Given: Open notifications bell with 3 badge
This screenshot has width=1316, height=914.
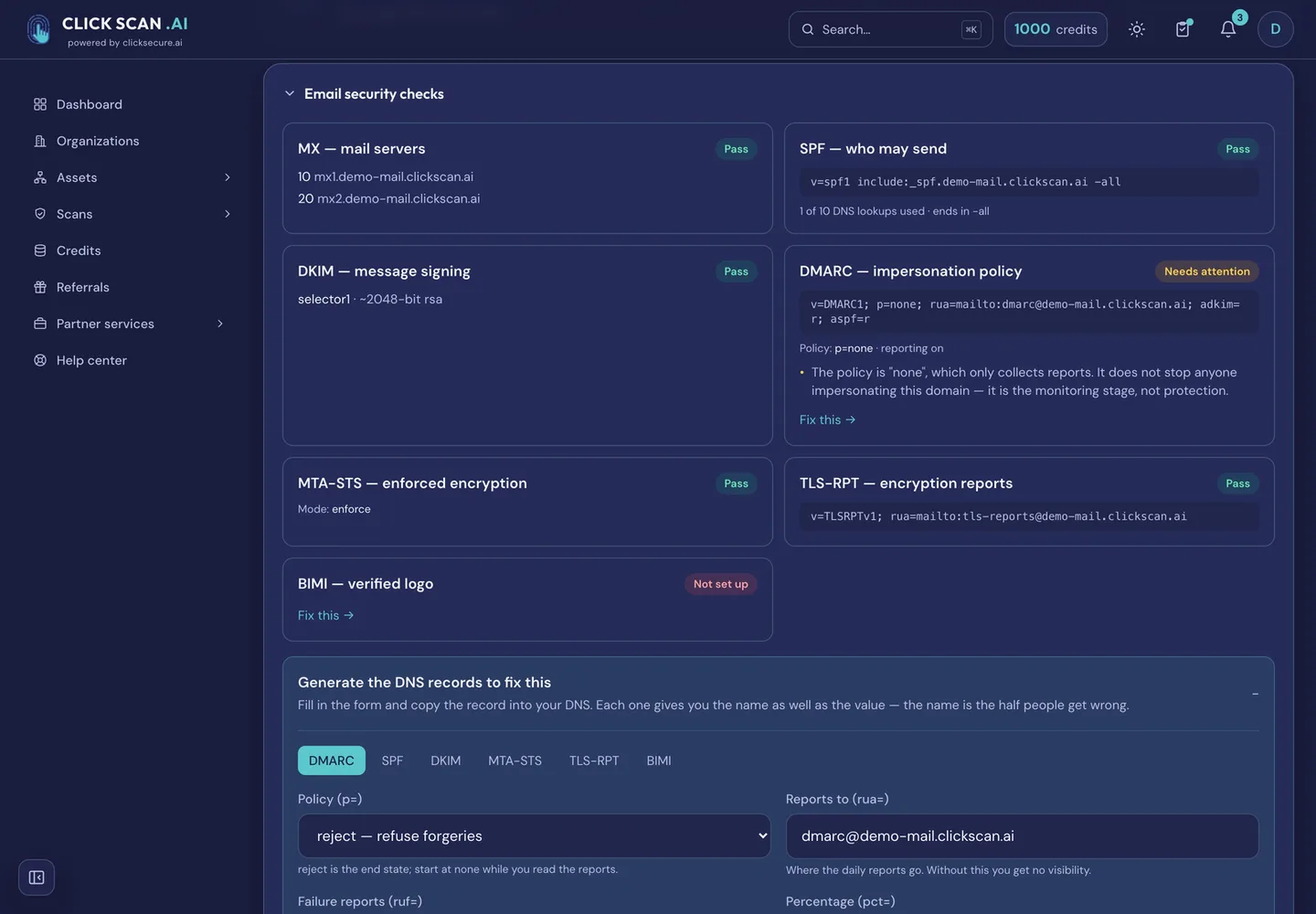Looking at the screenshot, I should 1229,27.
